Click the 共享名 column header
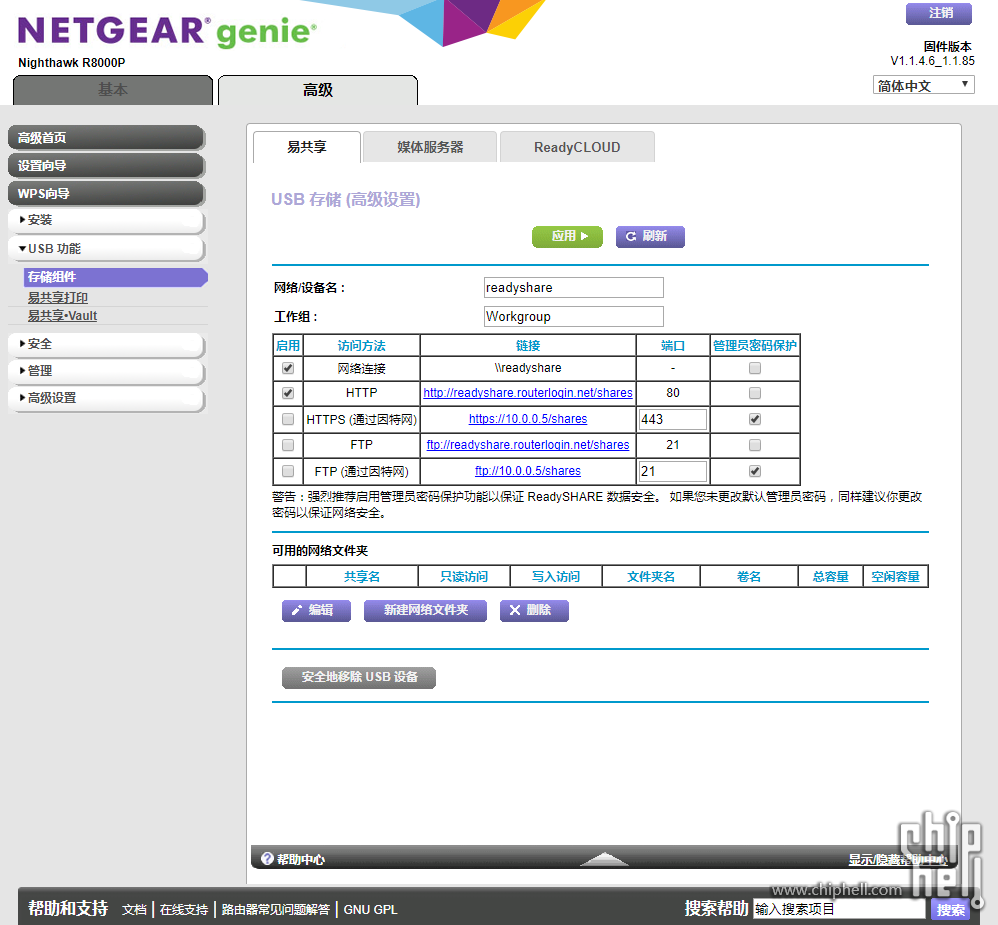The image size is (998, 925). pyautogui.click(x=362, y=577)
